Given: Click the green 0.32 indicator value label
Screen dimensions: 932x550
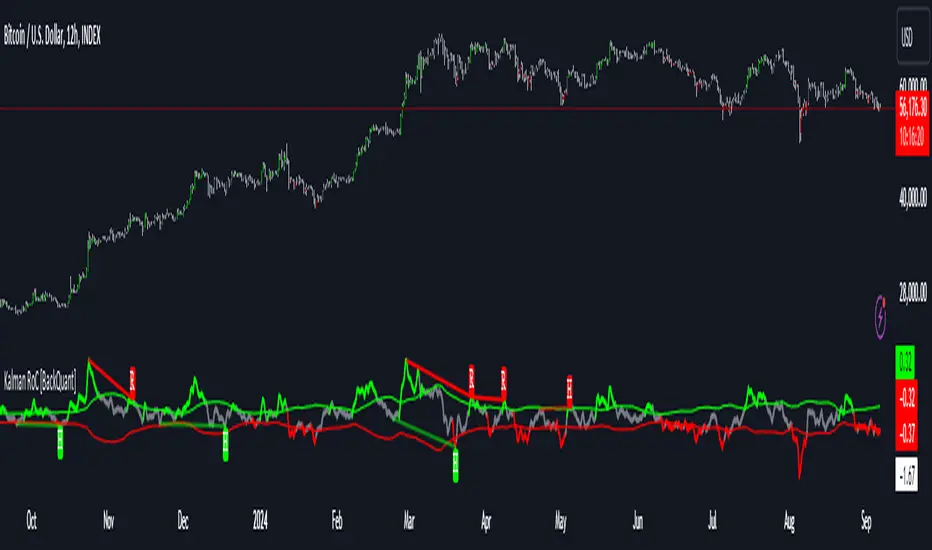Looking at the screenshot, I should [905, 362].
